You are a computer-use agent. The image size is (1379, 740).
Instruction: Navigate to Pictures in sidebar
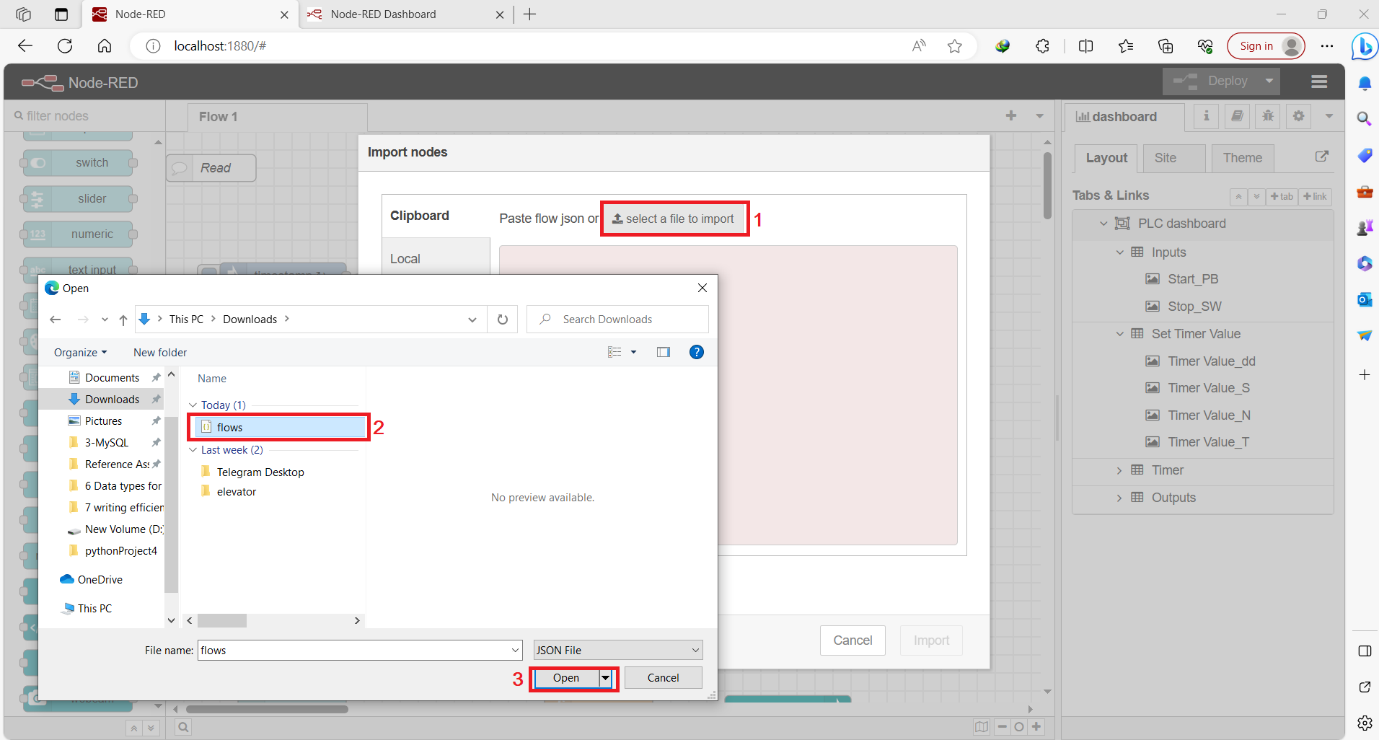pyautogui.click(x=104, y=421)
